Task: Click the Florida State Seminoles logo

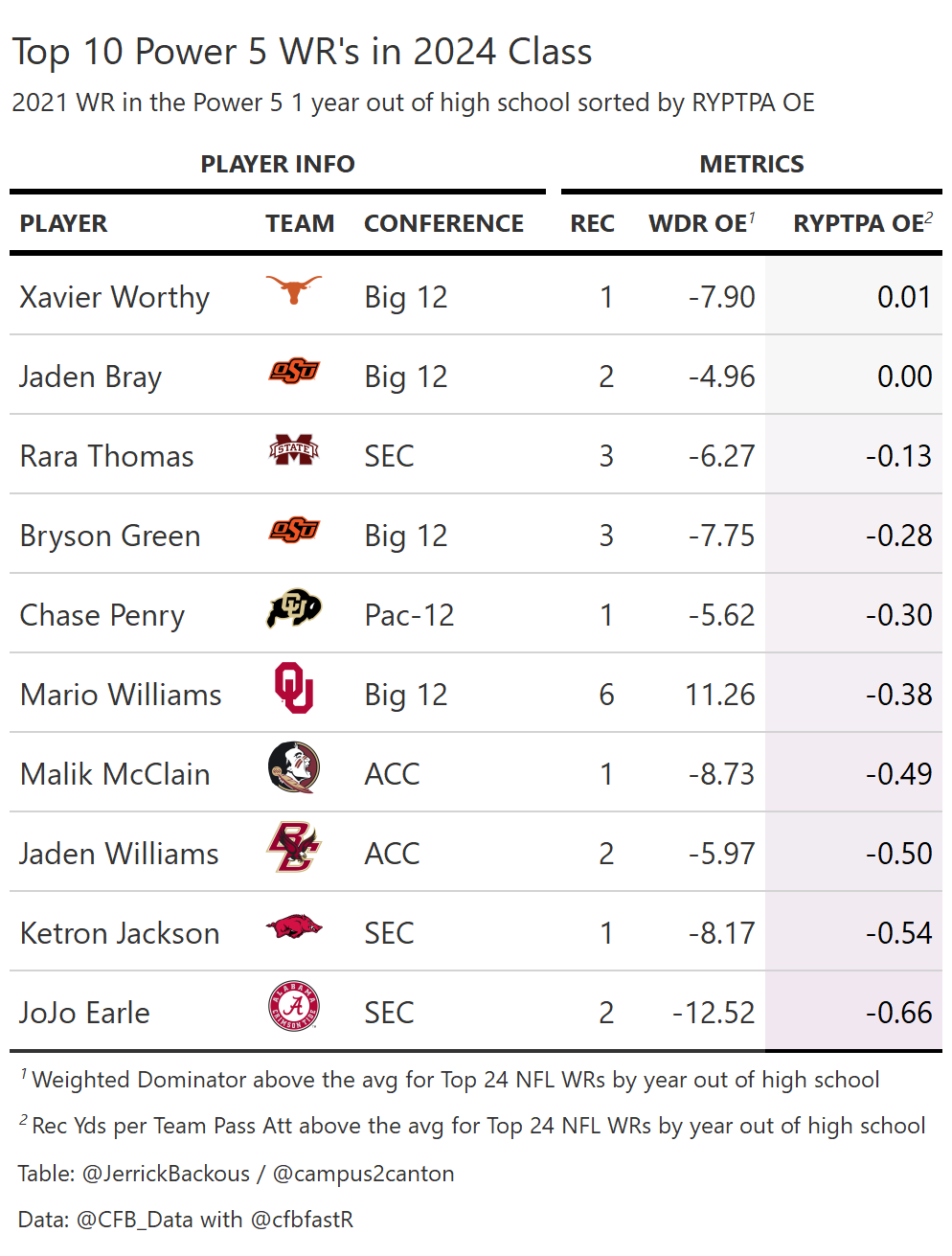Action: [294, 767]
